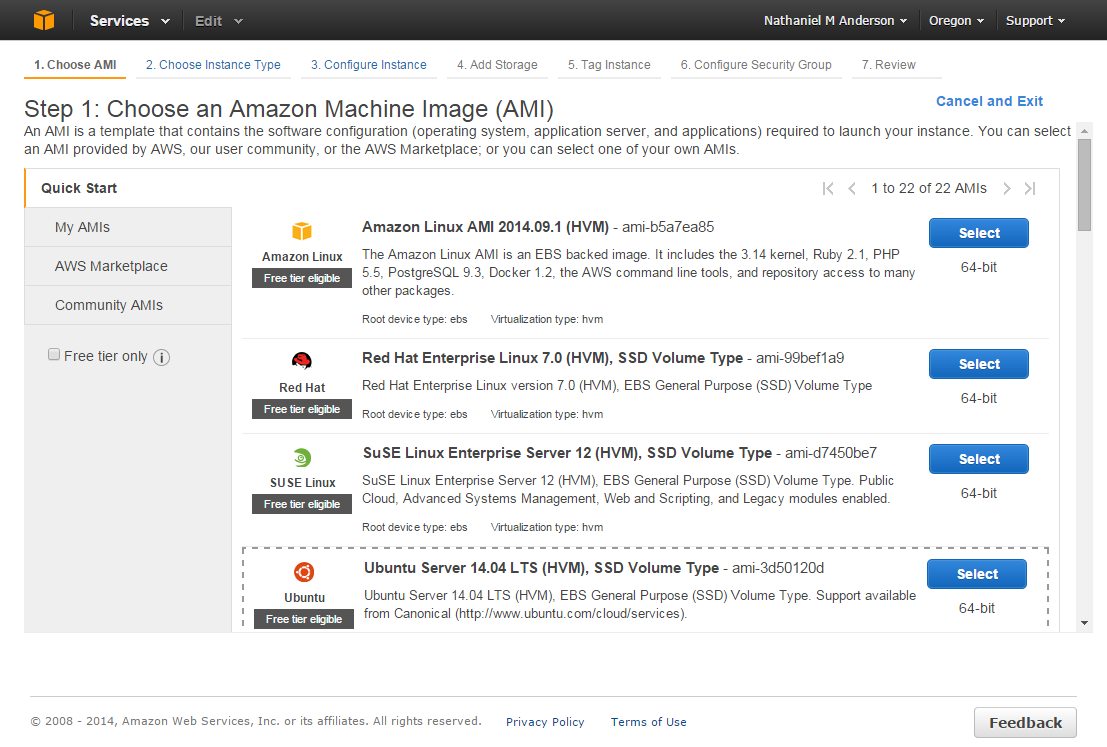Image resolution: width=1107 pixels, height=747 pixels.
Task: Open the Oregon region dropdown
Action: tap(956, 20)
